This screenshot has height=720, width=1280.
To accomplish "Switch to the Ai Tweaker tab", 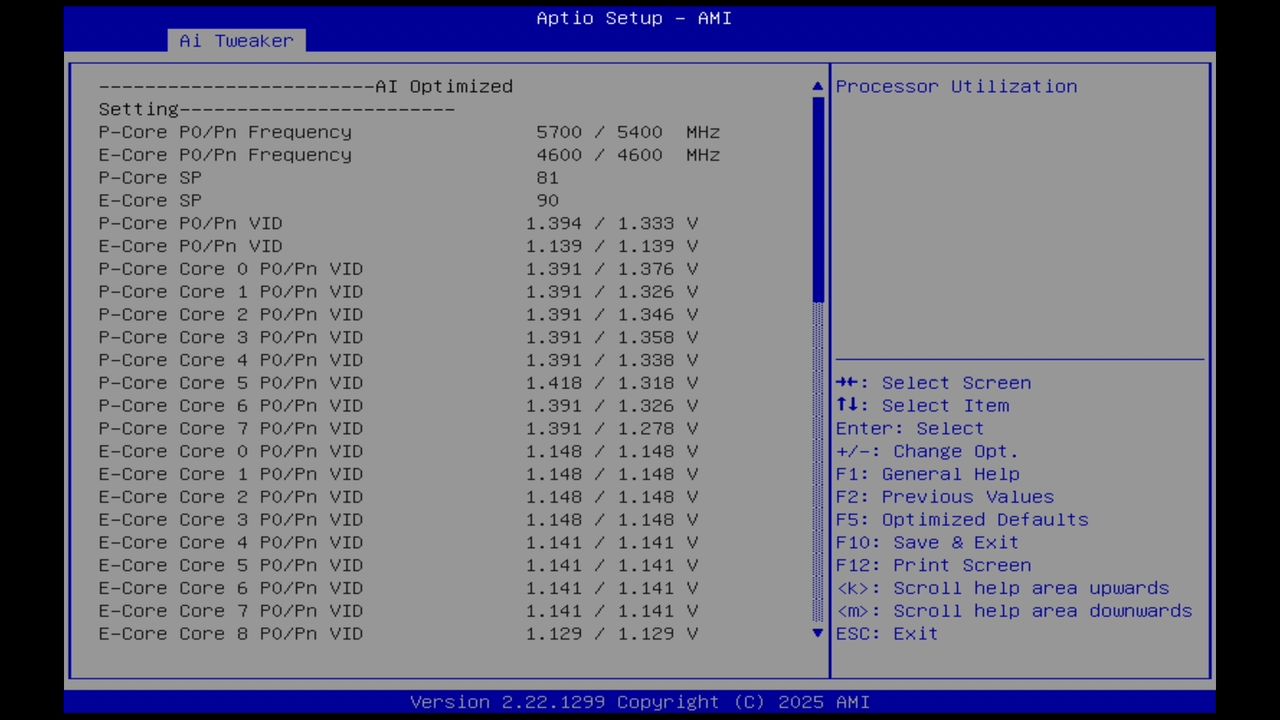I will pyautogui.click(x=236, y=40).
